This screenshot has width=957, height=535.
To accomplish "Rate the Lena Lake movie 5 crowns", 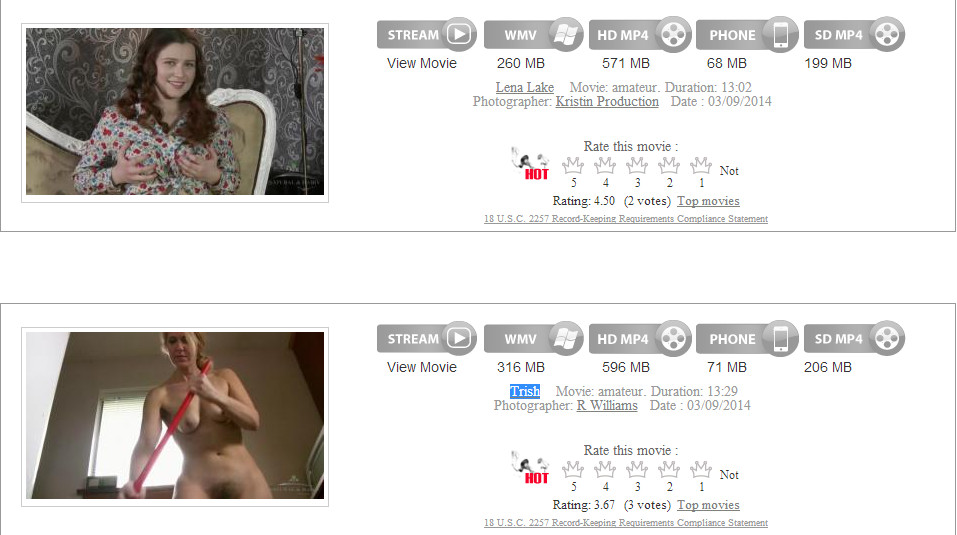I will click(573, 165).
